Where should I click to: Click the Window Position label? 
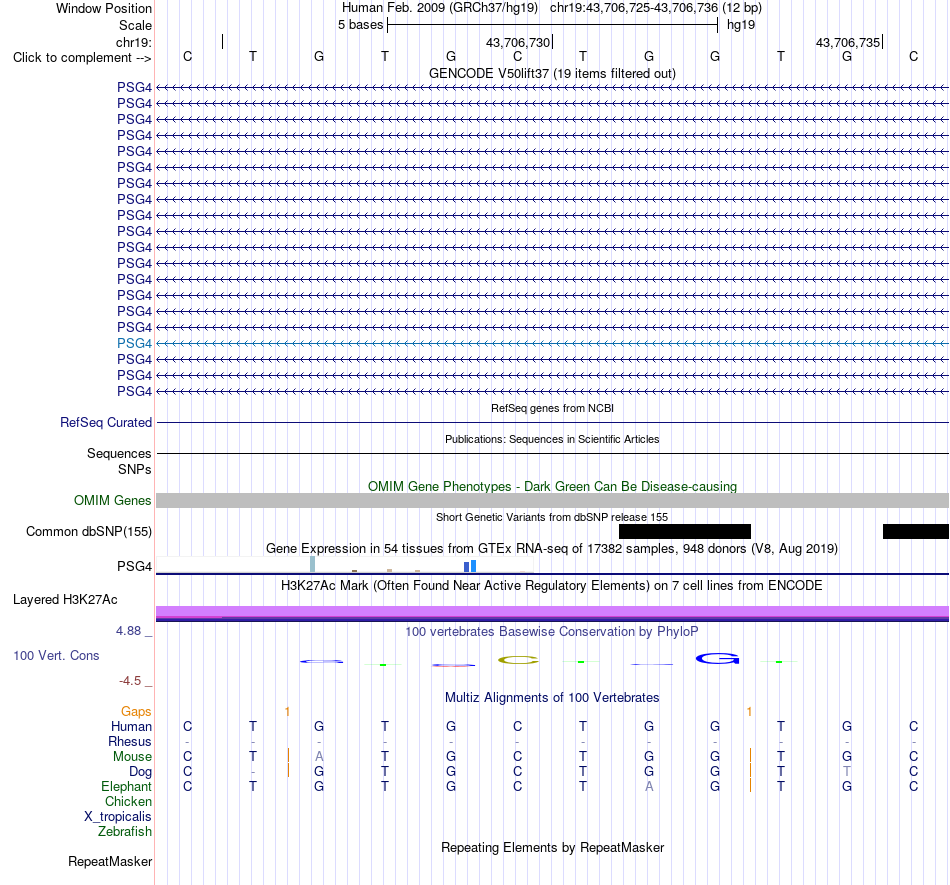click(x=104, y=8)
